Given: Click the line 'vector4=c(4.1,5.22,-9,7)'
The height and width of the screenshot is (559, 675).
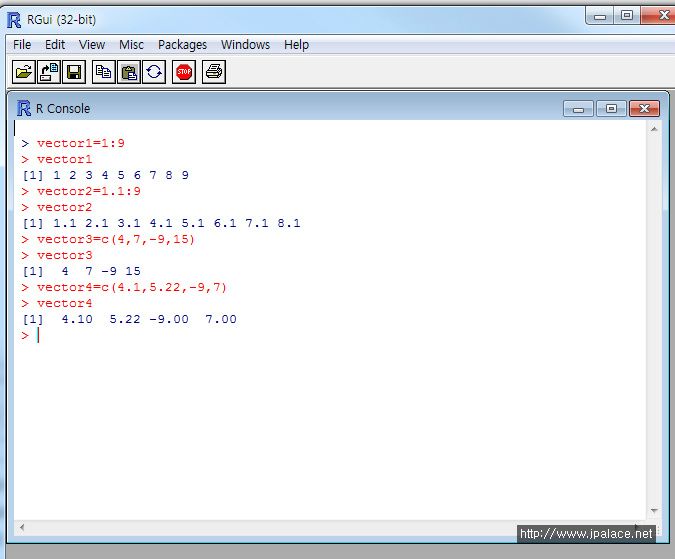Looking at the screenshot, I should point(132,287).
